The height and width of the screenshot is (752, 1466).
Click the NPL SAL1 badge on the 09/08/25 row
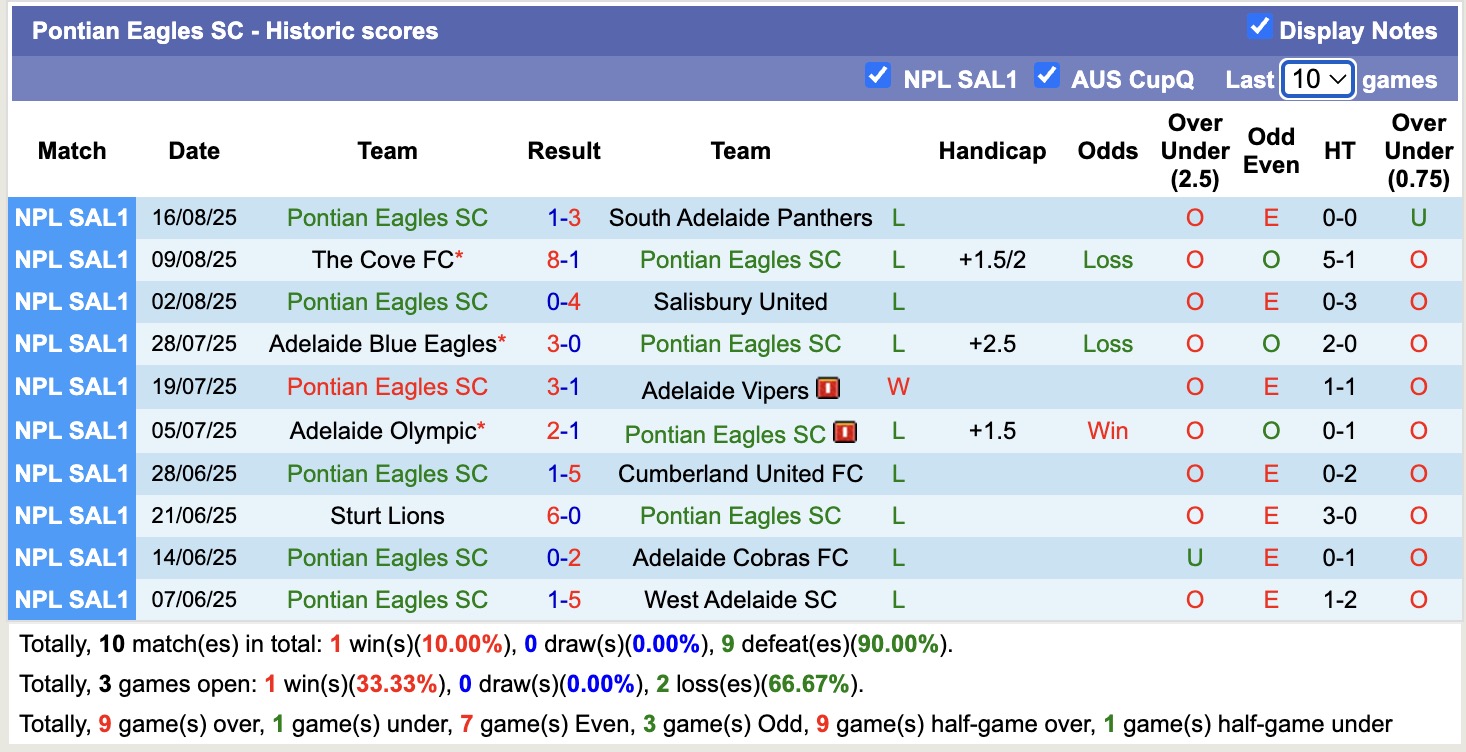tap(71, 259)
